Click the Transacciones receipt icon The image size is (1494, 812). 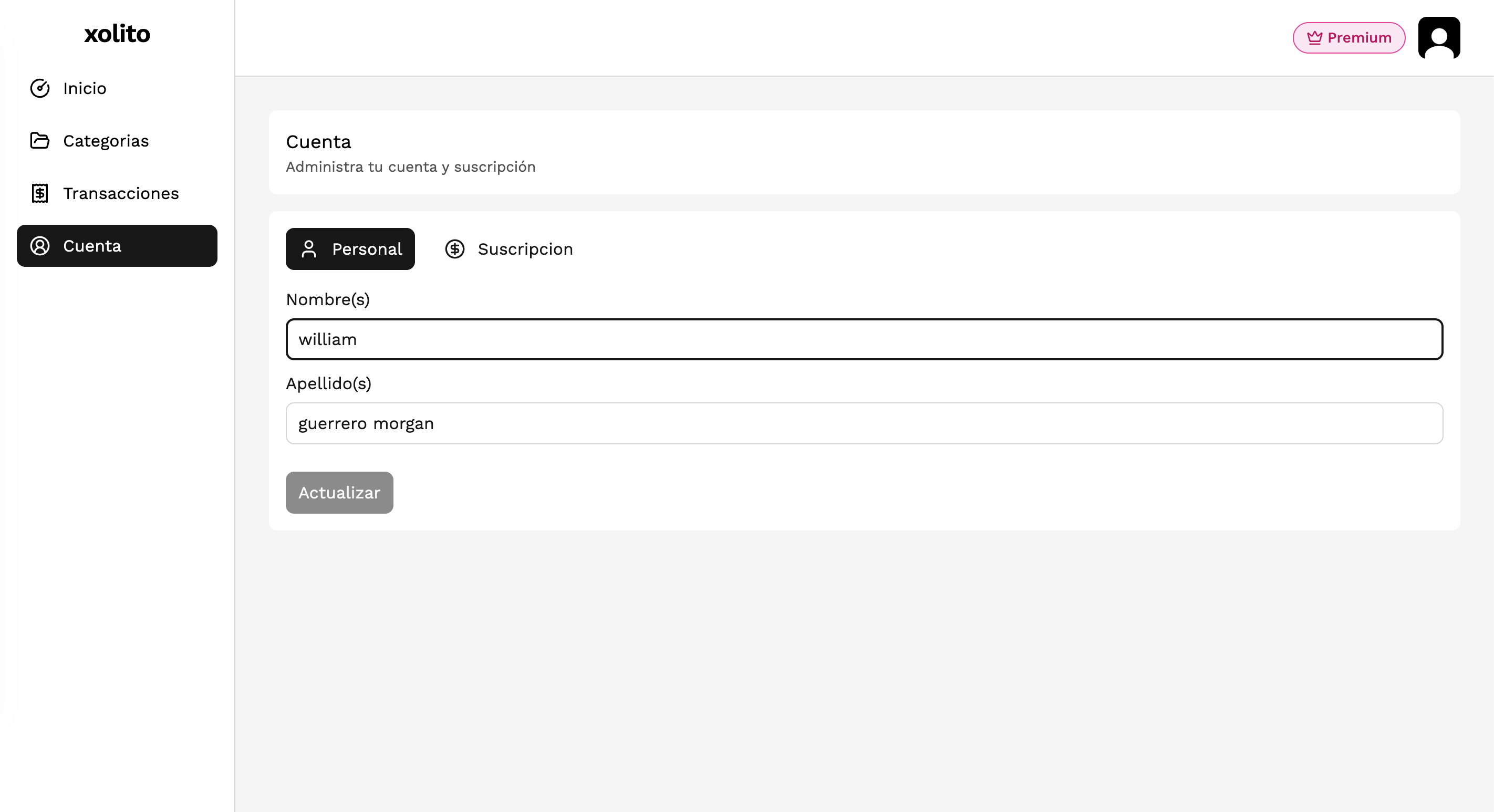pyautogui.click(x=39, y=193)
